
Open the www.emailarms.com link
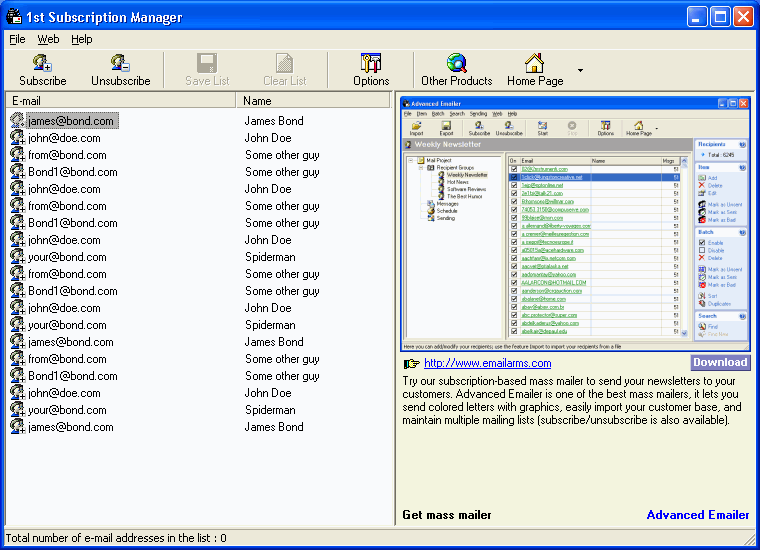coord(475,364)
